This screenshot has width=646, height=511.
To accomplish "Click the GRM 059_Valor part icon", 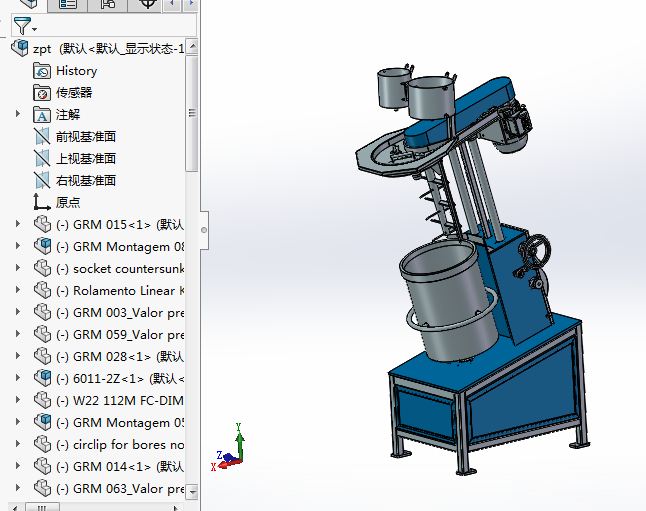I will tap(42, 334).
